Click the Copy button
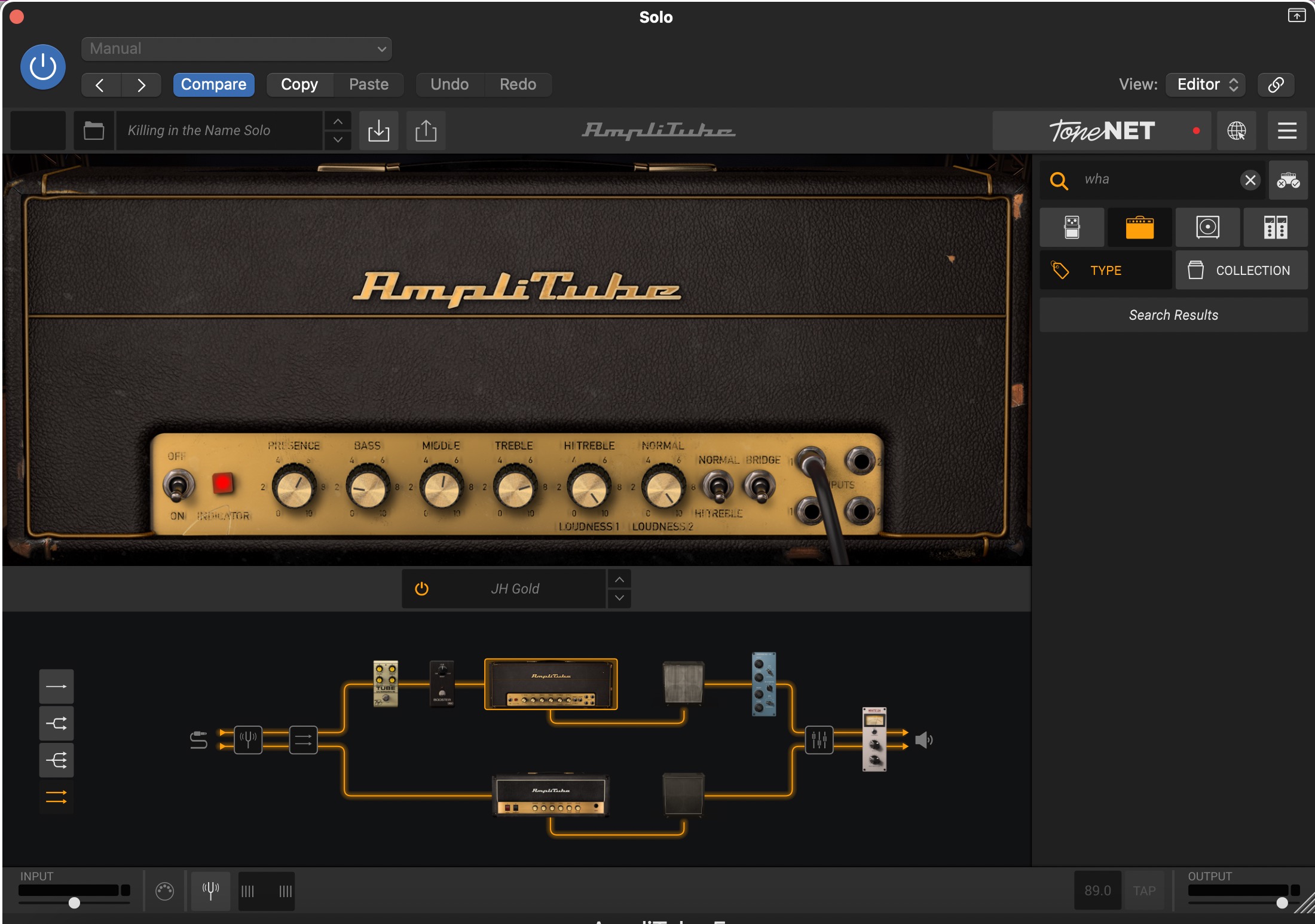Viewport: 1315px width, 924px height. (299, 85)
